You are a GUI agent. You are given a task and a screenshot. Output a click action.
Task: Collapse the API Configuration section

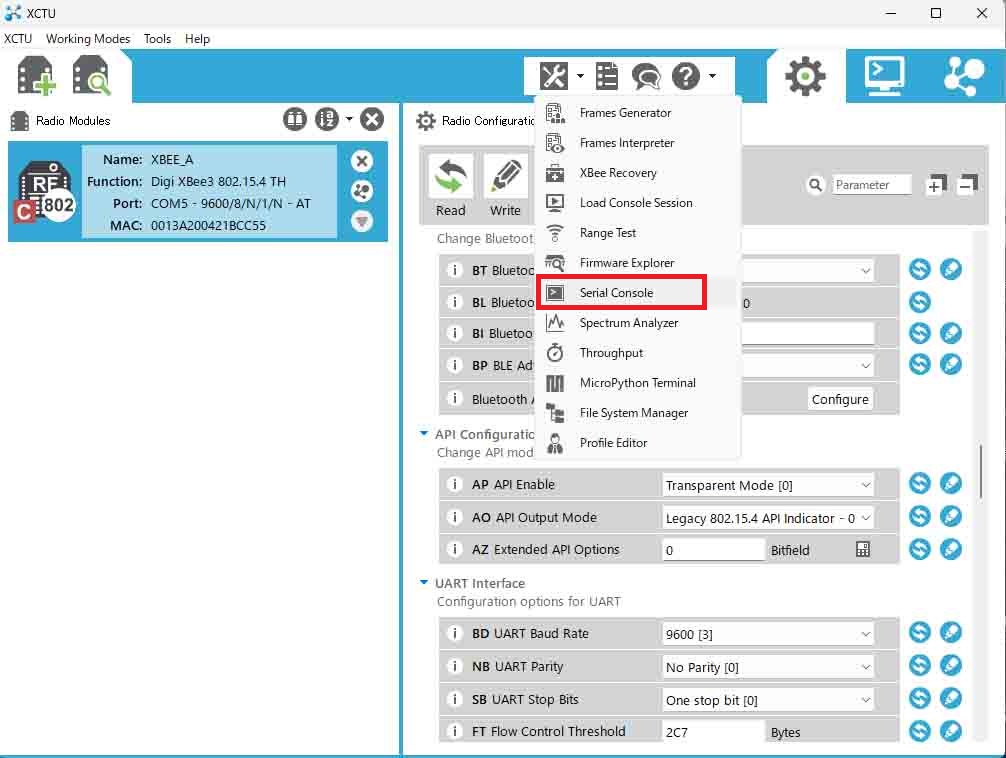pyautogui.click(x=423, y=434)
